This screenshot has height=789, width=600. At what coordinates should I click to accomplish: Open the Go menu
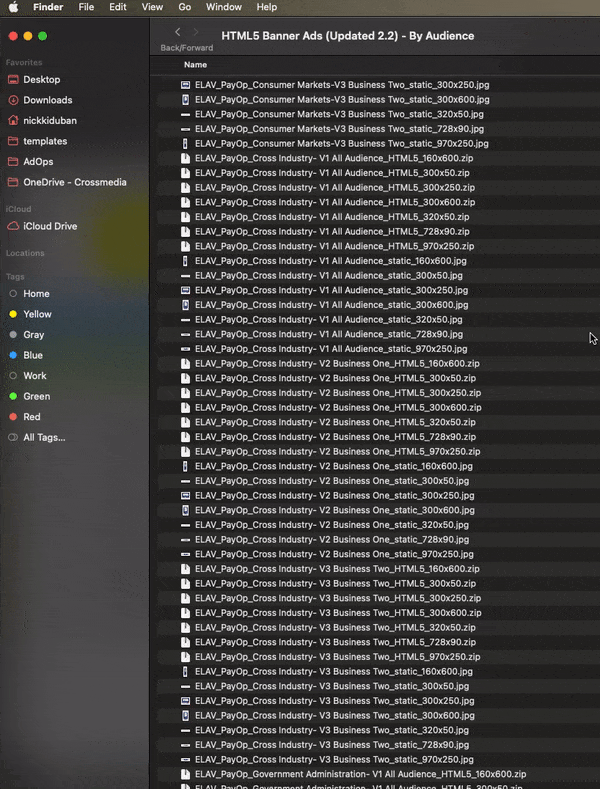click(185, 7)
